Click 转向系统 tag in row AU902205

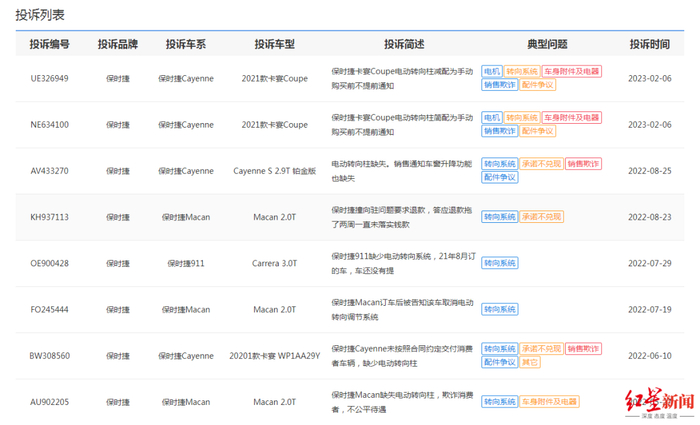[x=500, y=402]
